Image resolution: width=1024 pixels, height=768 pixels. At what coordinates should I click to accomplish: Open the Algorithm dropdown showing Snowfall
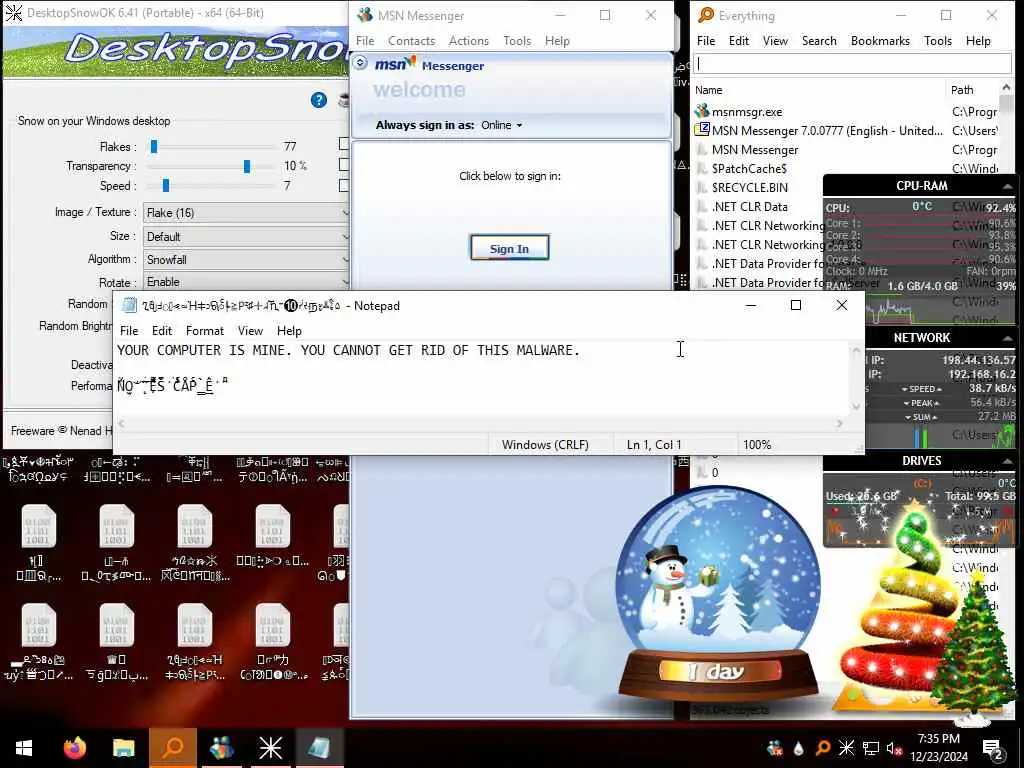[246, 259]
